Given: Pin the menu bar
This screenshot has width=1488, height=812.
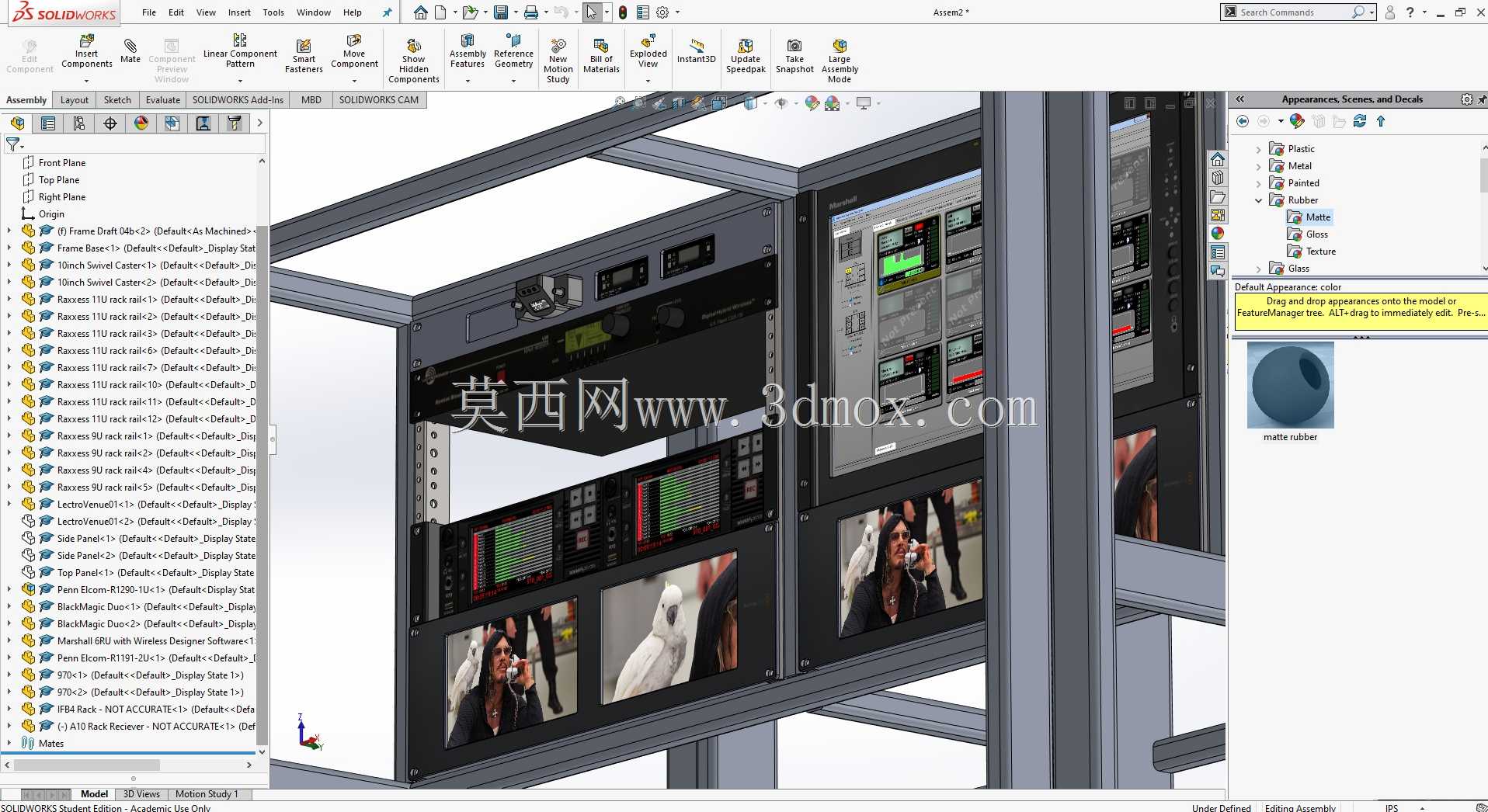Looking at the screenshot, I should tap(387, 12).
